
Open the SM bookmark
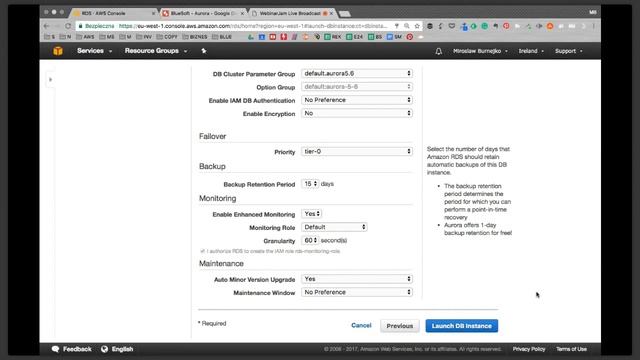click(x=394, y=37)
